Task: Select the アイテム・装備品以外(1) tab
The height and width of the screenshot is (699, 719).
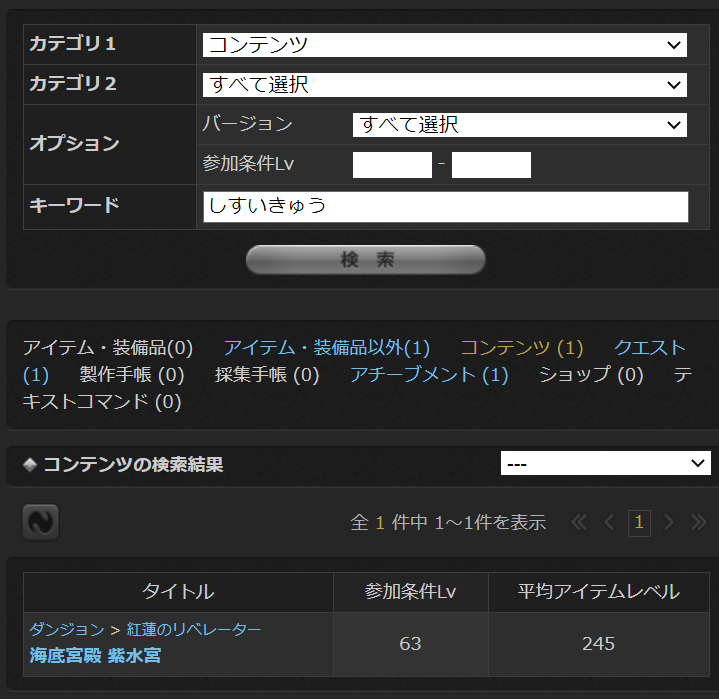Action: click(x=326, y=348)
